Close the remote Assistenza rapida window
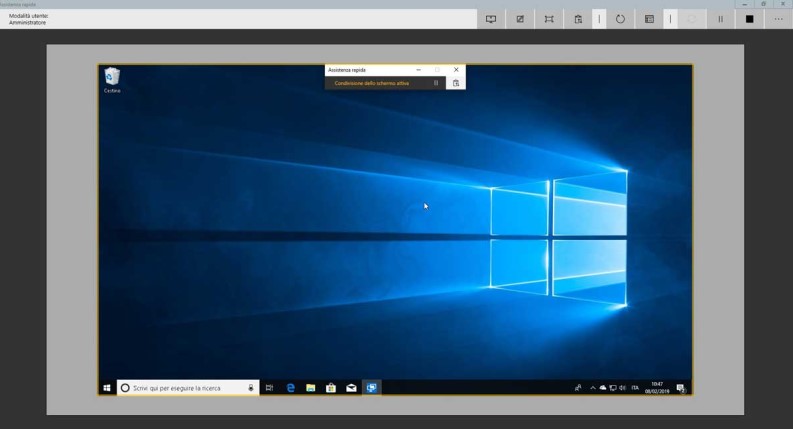The height and width of the screenshot is (429, 793). point(456,70)
